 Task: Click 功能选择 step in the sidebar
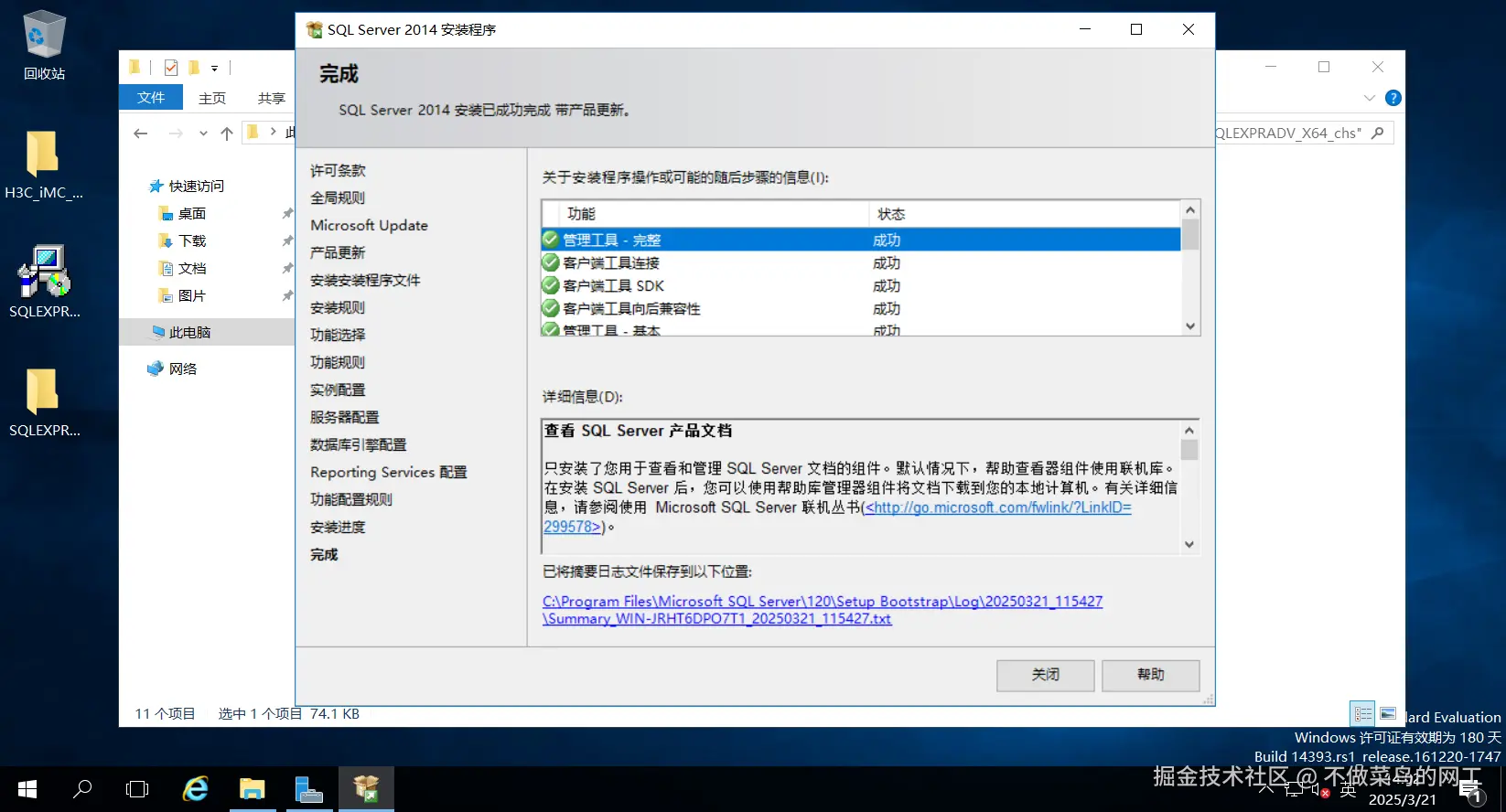click(x=338, y=335)
